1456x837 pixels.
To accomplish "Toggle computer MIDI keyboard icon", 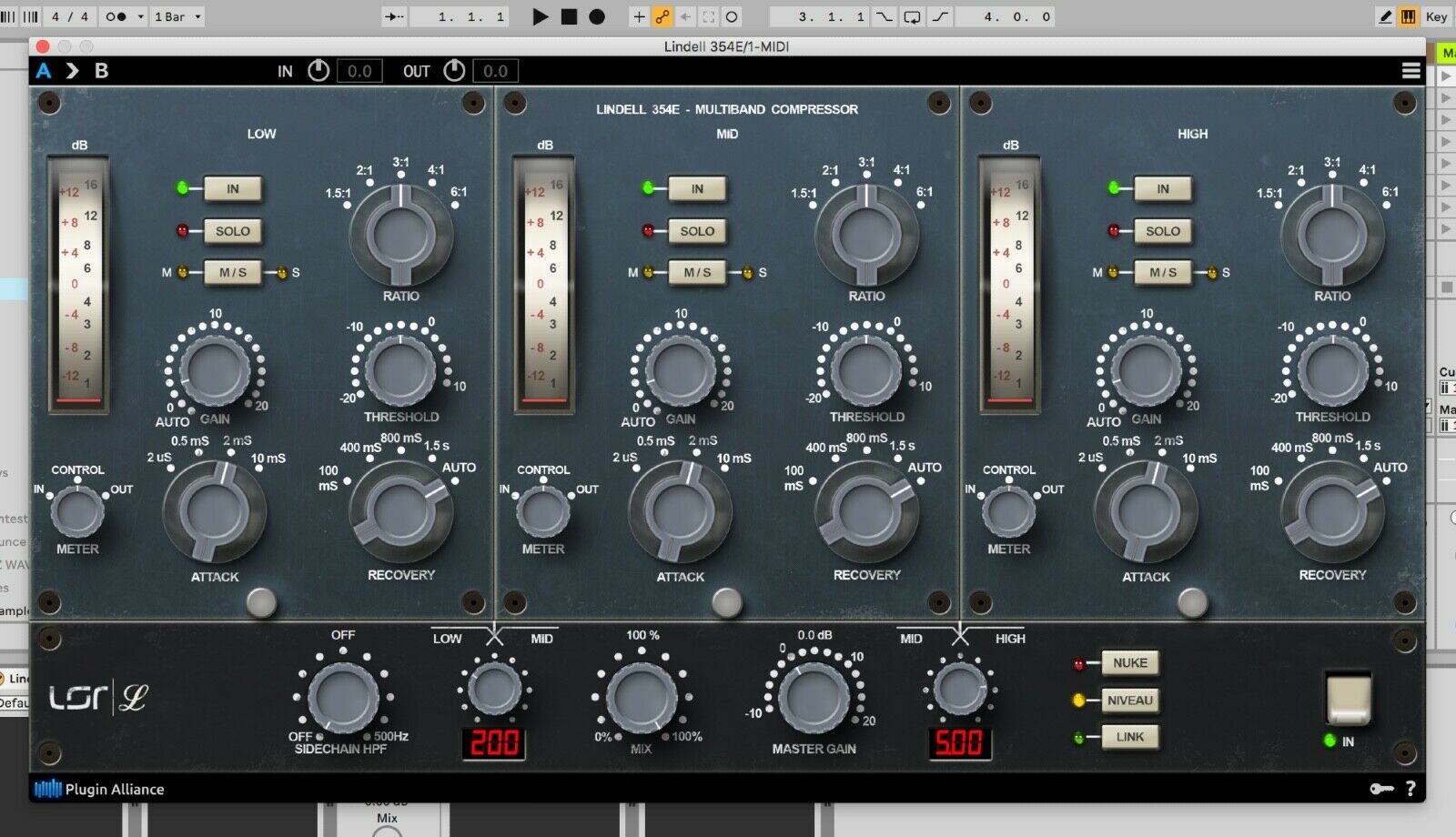I will pyautogui.click(x=1409, y=16).
